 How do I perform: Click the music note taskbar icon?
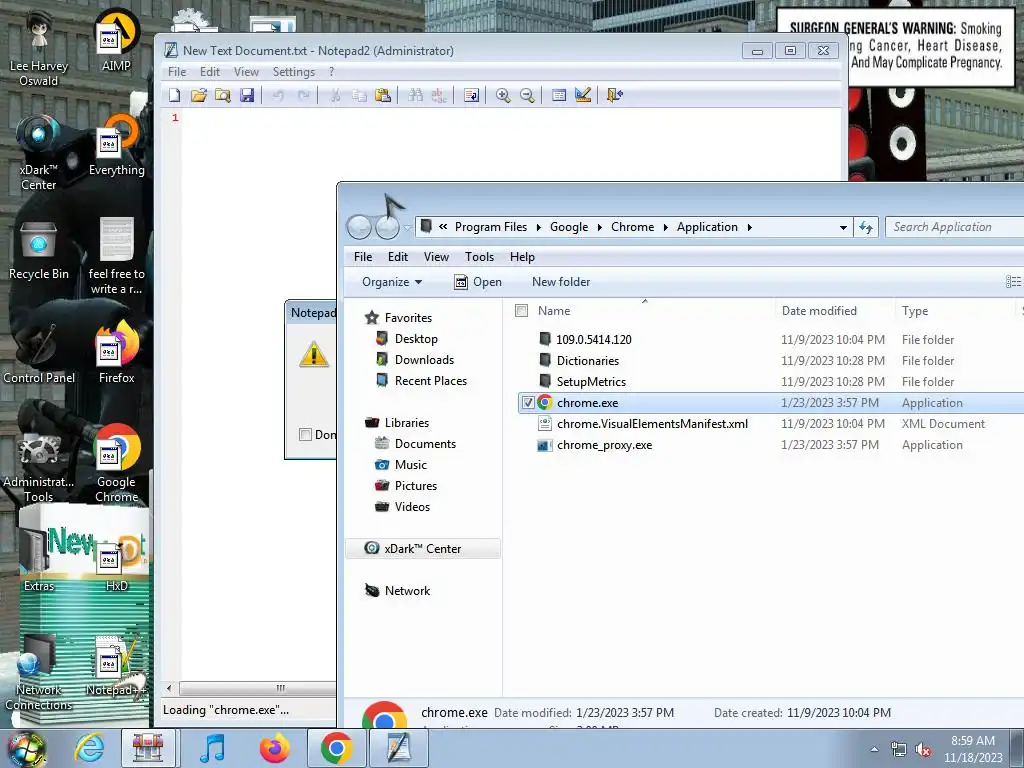click(213, 748)
